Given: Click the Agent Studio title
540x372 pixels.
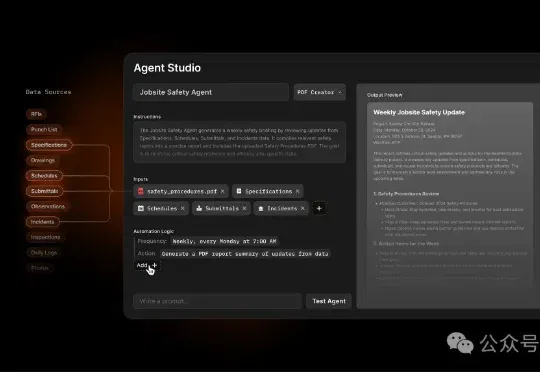Looking at the screenshot, I should click(167, 68).
